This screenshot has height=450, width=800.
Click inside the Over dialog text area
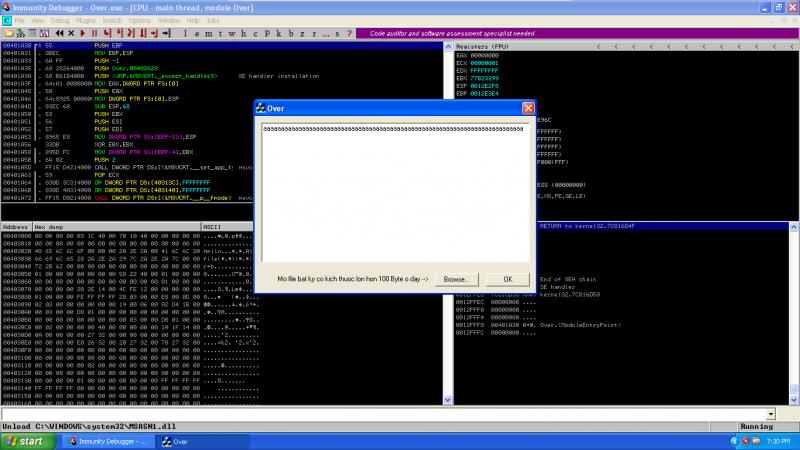(395, 193)
